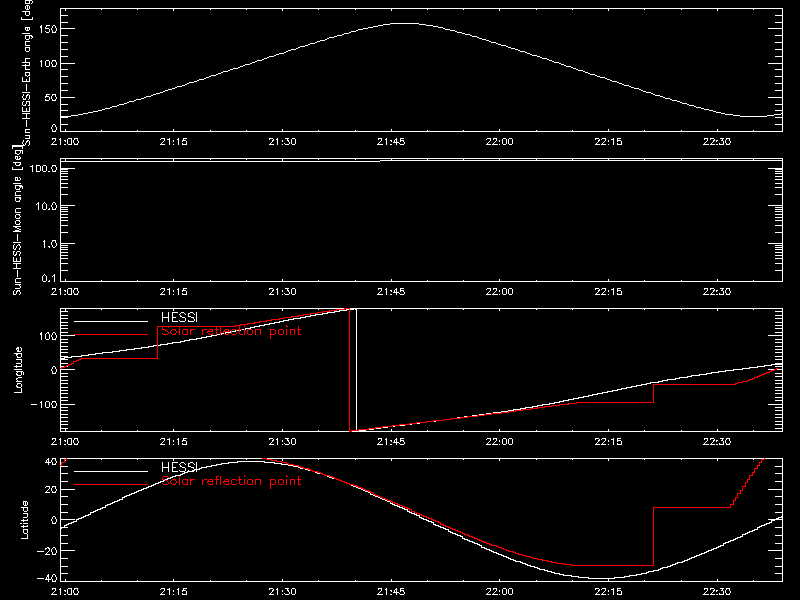Click 22:00 time label under Earth angle plot
Viewport: 800px width, 600px height.
pyautogui.click(x=499, y=142)
